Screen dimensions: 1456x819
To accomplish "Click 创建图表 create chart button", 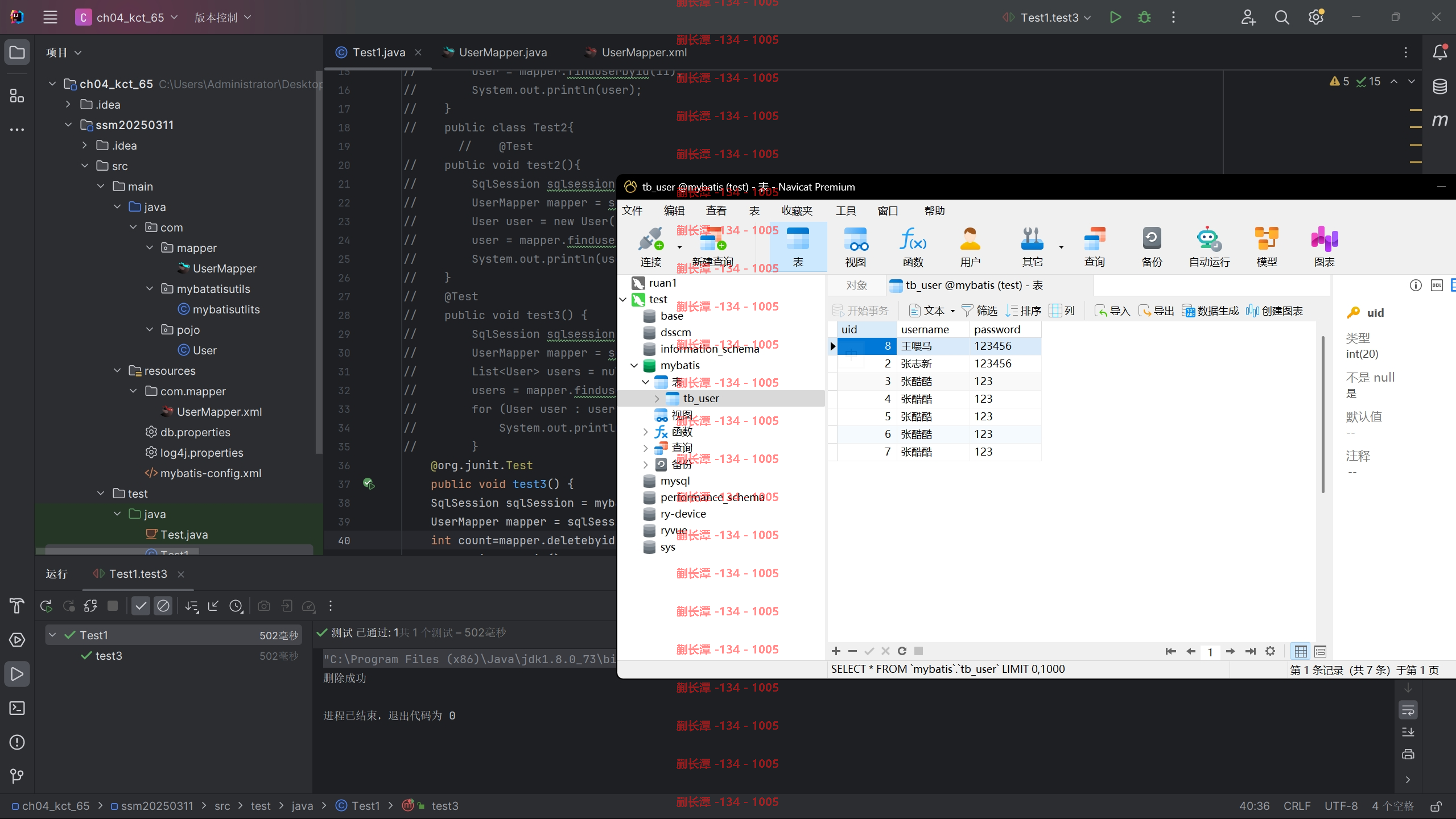I will pyautogui.click(x=1274, y=311).
